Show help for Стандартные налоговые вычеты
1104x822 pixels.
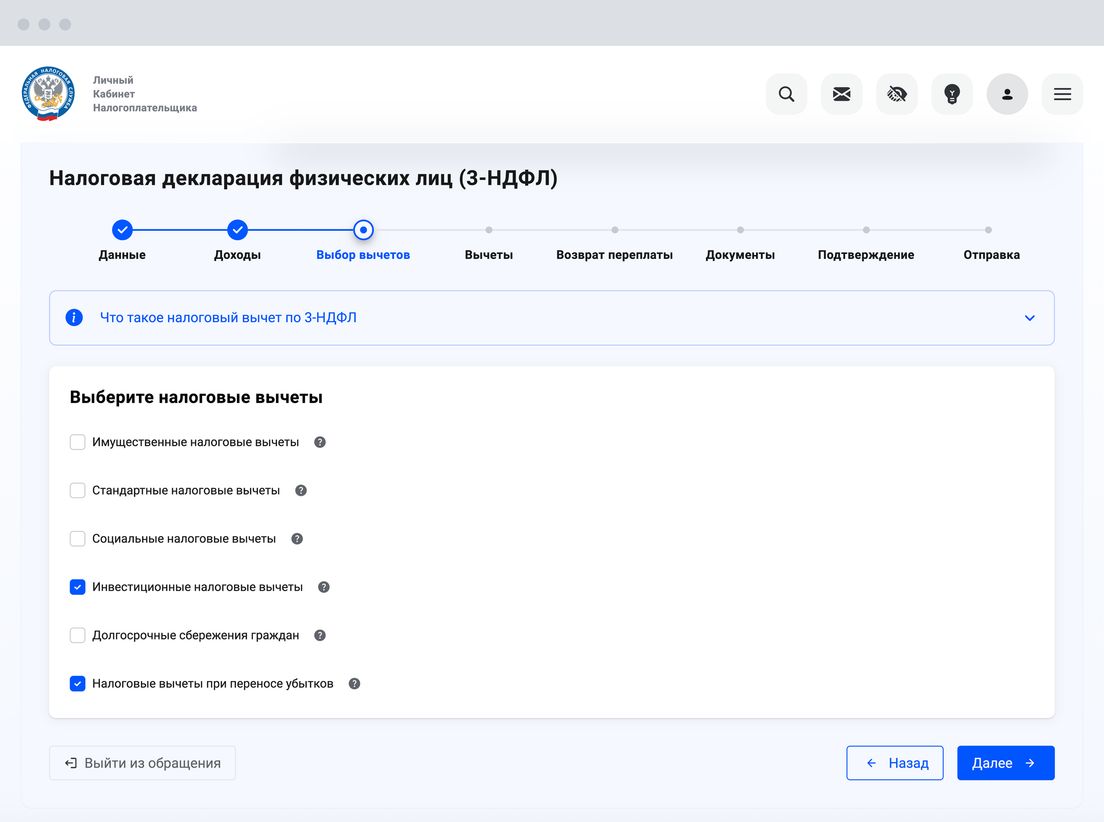pyautogui.click(x=301, y=490)
